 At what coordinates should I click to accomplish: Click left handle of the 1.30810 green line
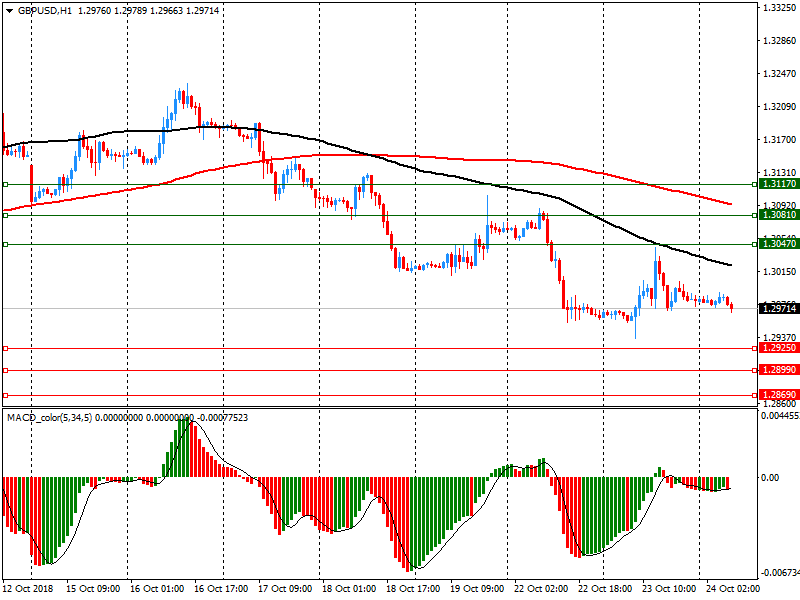tap(5, 215)
